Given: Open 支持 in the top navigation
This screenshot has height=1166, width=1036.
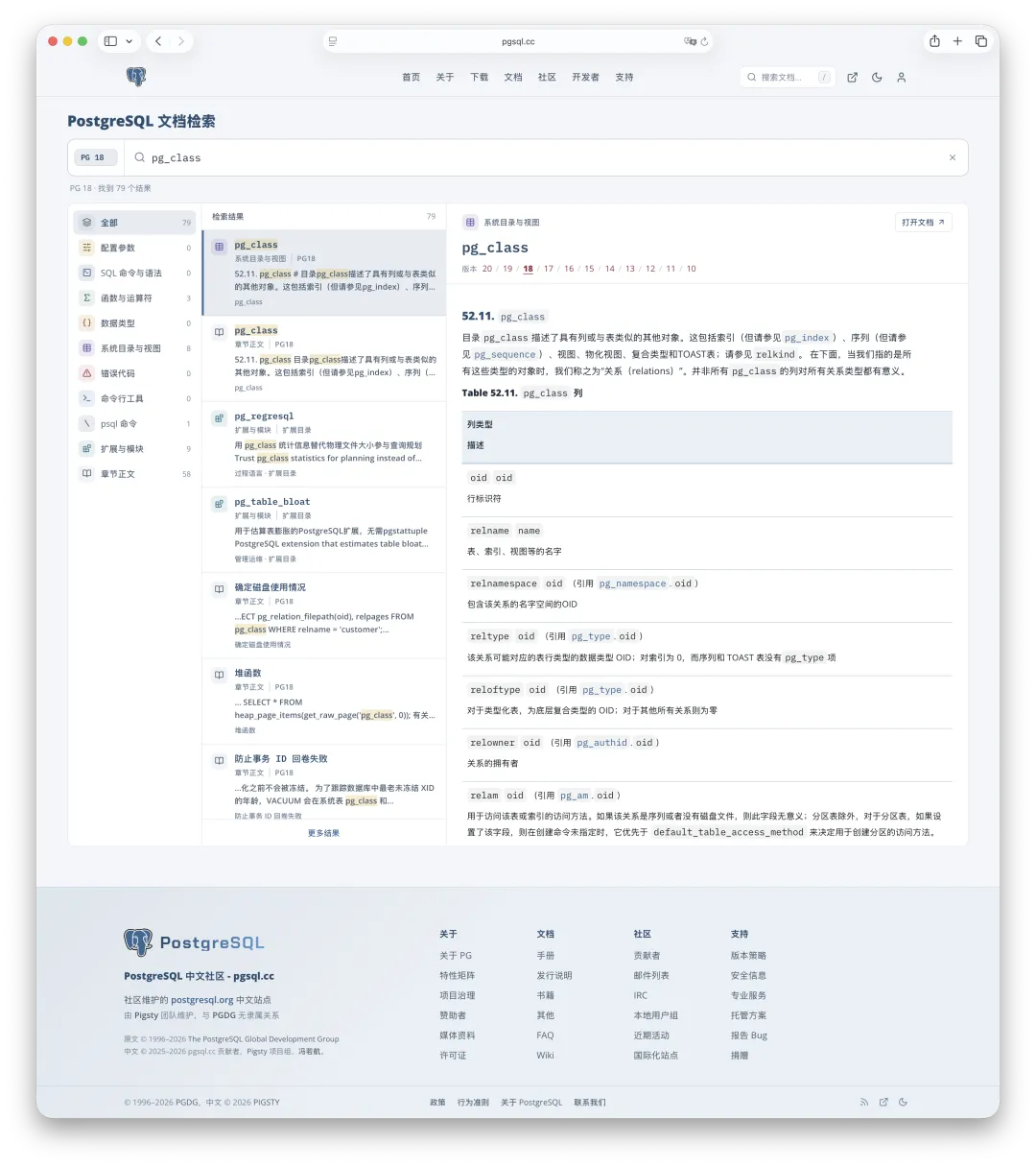Looking at the screenshot, I should click(x=624, y=77).
